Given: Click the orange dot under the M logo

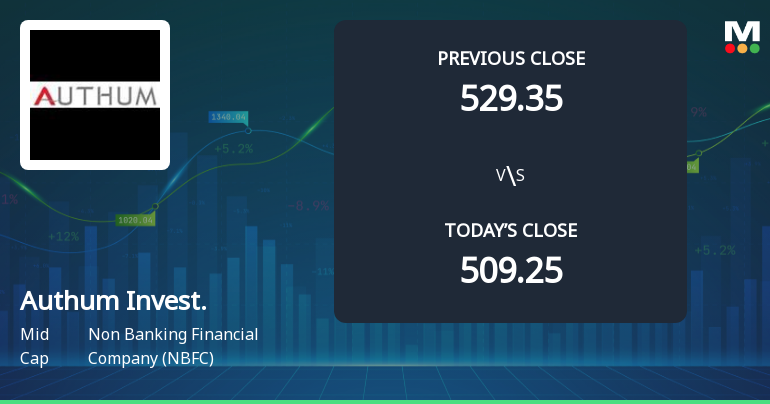Looking at the screenshot, I should 741,48.
